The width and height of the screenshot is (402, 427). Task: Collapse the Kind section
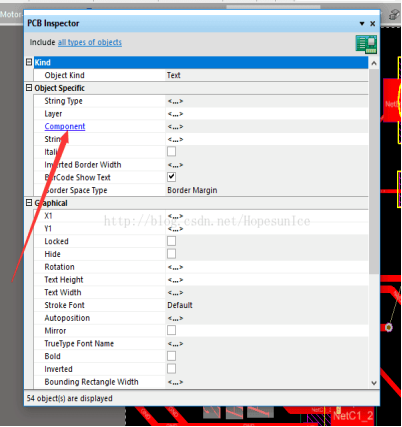[29, 62]
